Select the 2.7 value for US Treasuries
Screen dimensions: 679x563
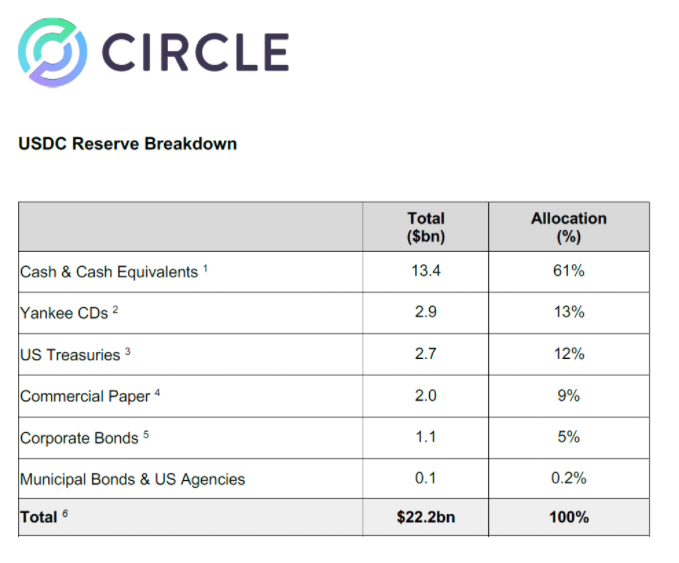[426, 354]
